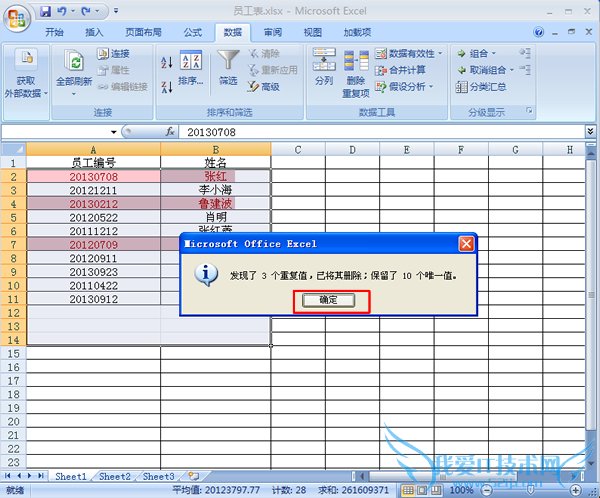Viewport: 600px width, 498px height.
Task: Click 分列 text to columns
Action: (324, 67)
